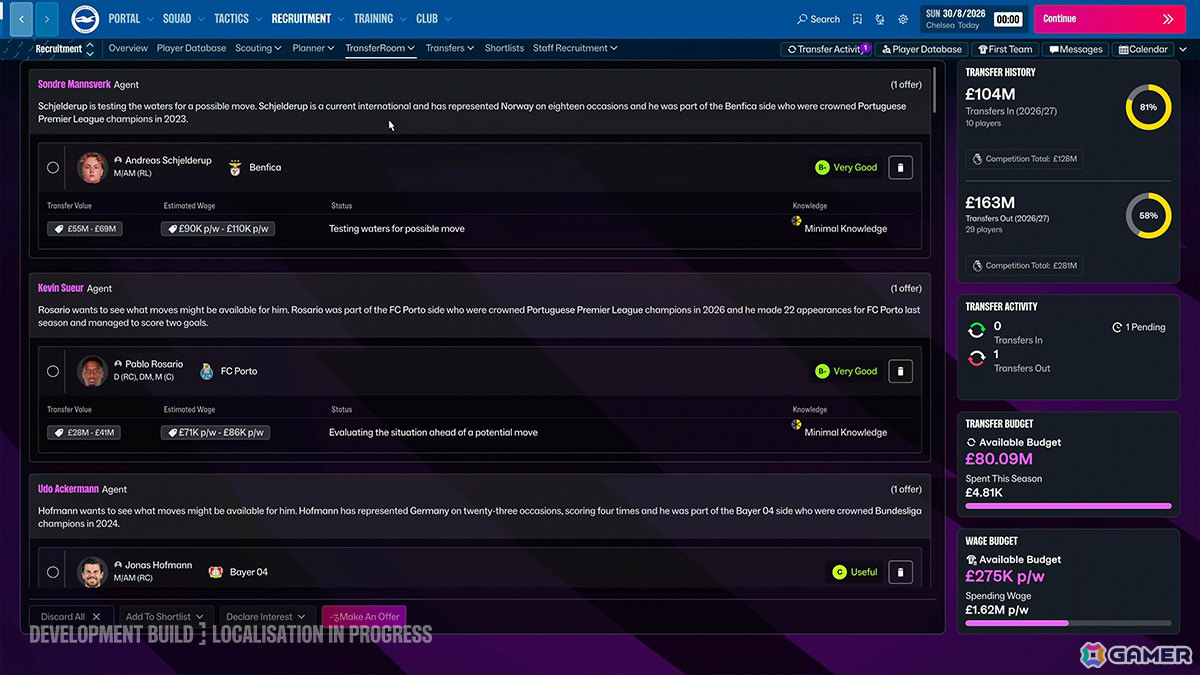Screen dimensions: 1200x675
Task: Open the Calendar shortcut
Action: 1143,49
